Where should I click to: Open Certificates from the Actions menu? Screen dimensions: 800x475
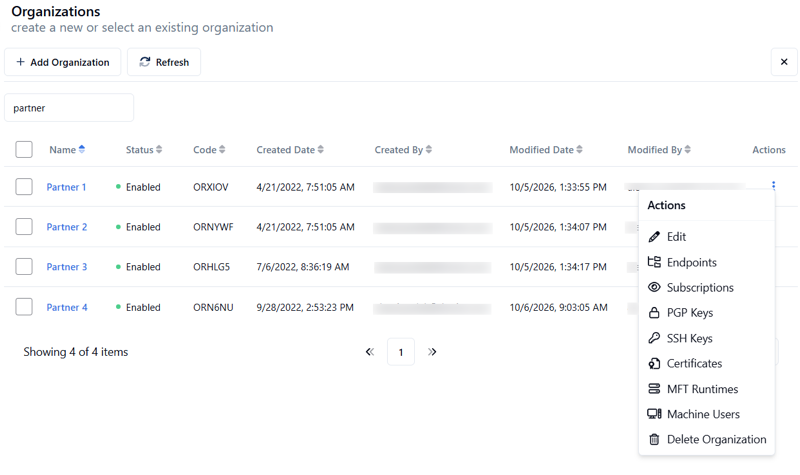coord(707,363)
